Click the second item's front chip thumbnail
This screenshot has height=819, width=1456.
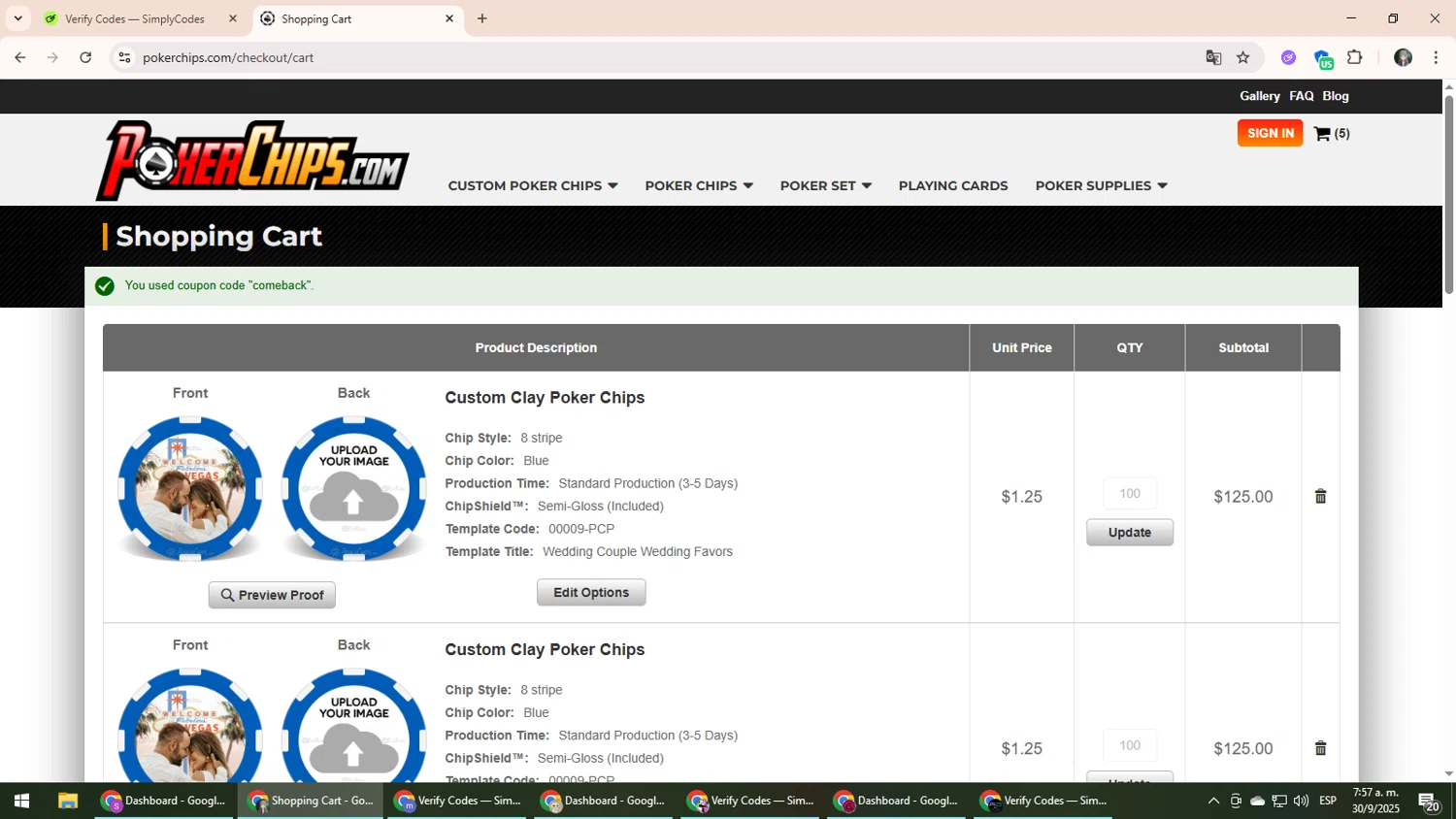click(190, 725)
